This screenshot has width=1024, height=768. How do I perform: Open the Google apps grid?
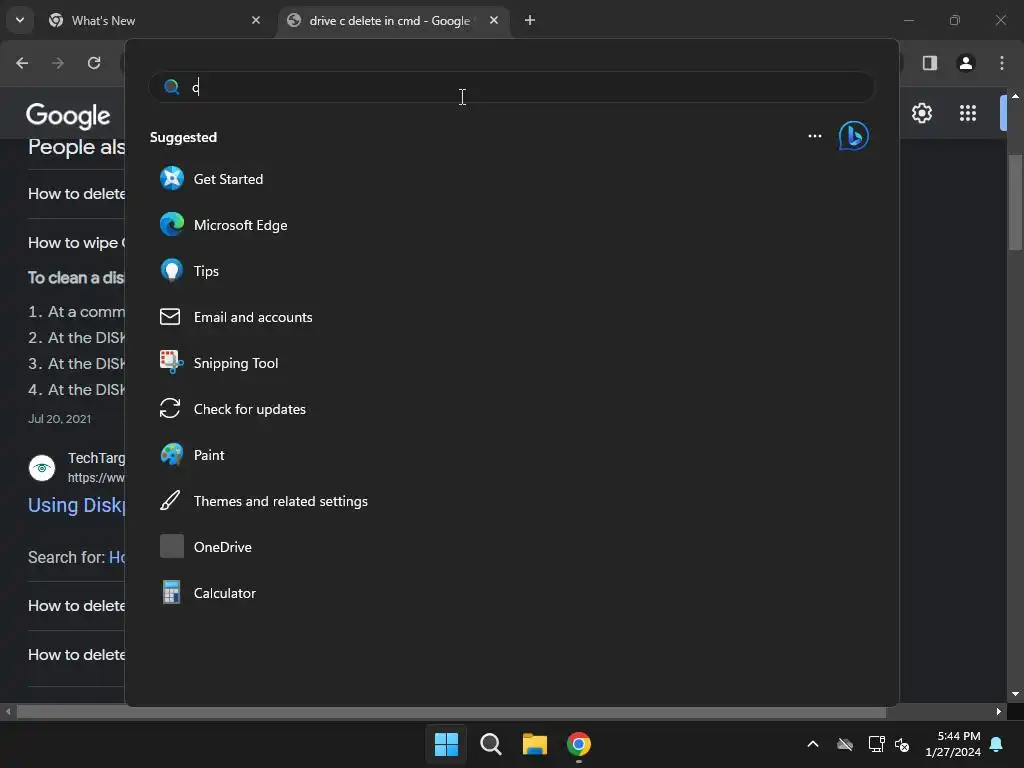(968, 113)
